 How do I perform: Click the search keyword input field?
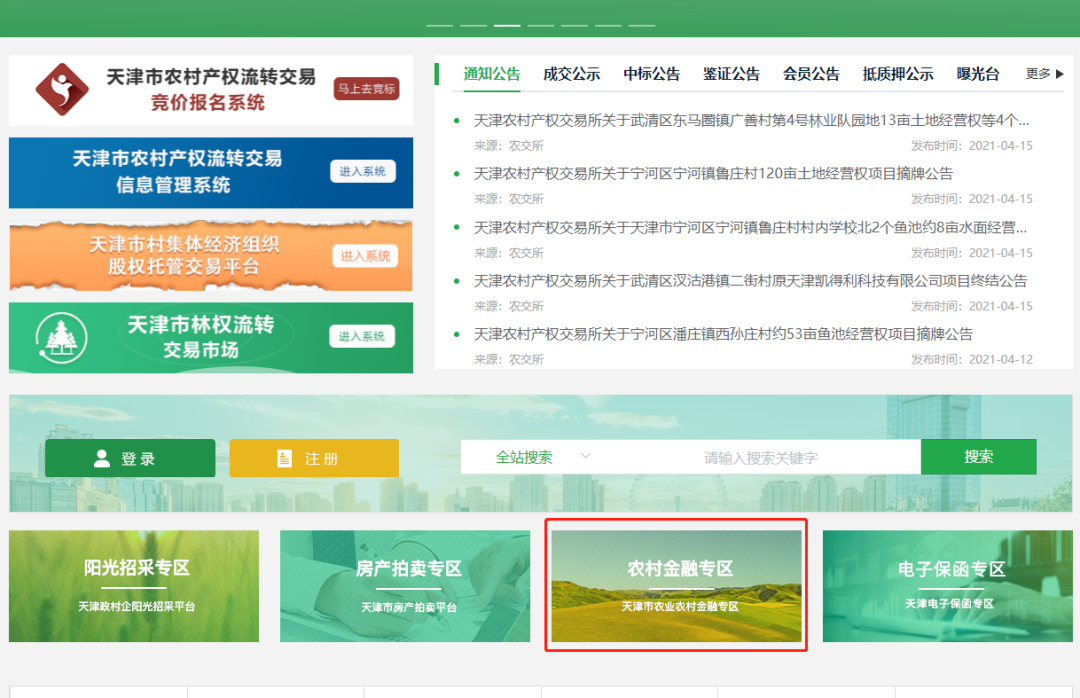click(x=760, y=457)
